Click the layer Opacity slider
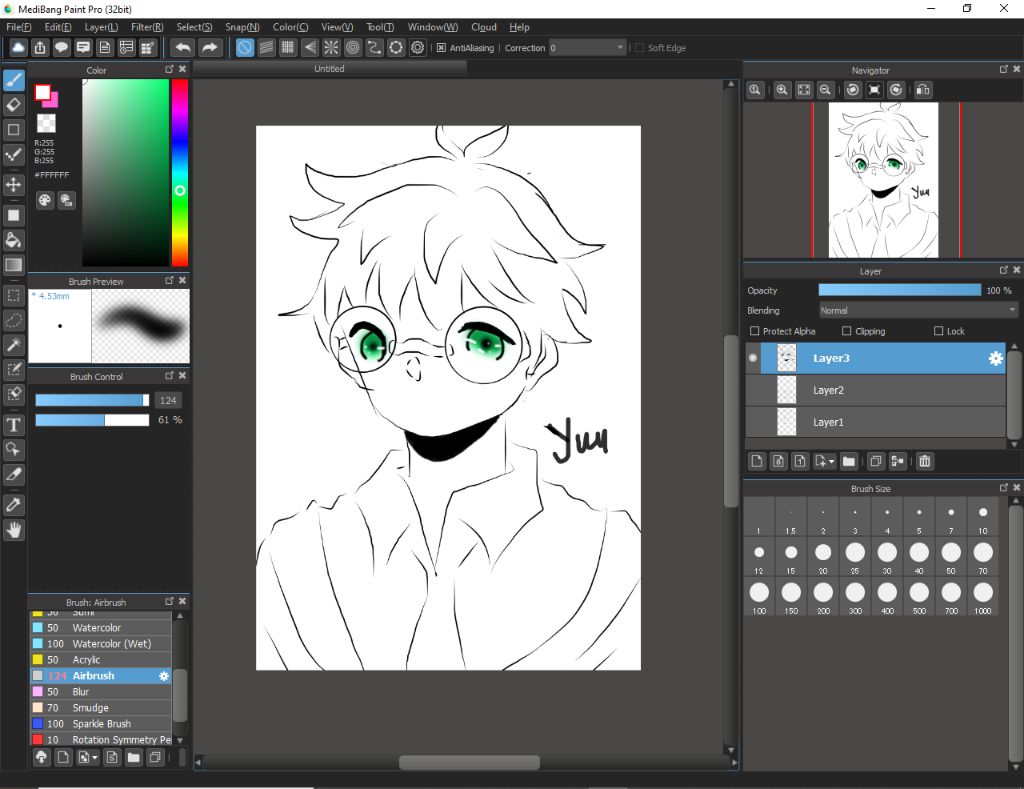The image size is (1024, 789). click(899, 290)
